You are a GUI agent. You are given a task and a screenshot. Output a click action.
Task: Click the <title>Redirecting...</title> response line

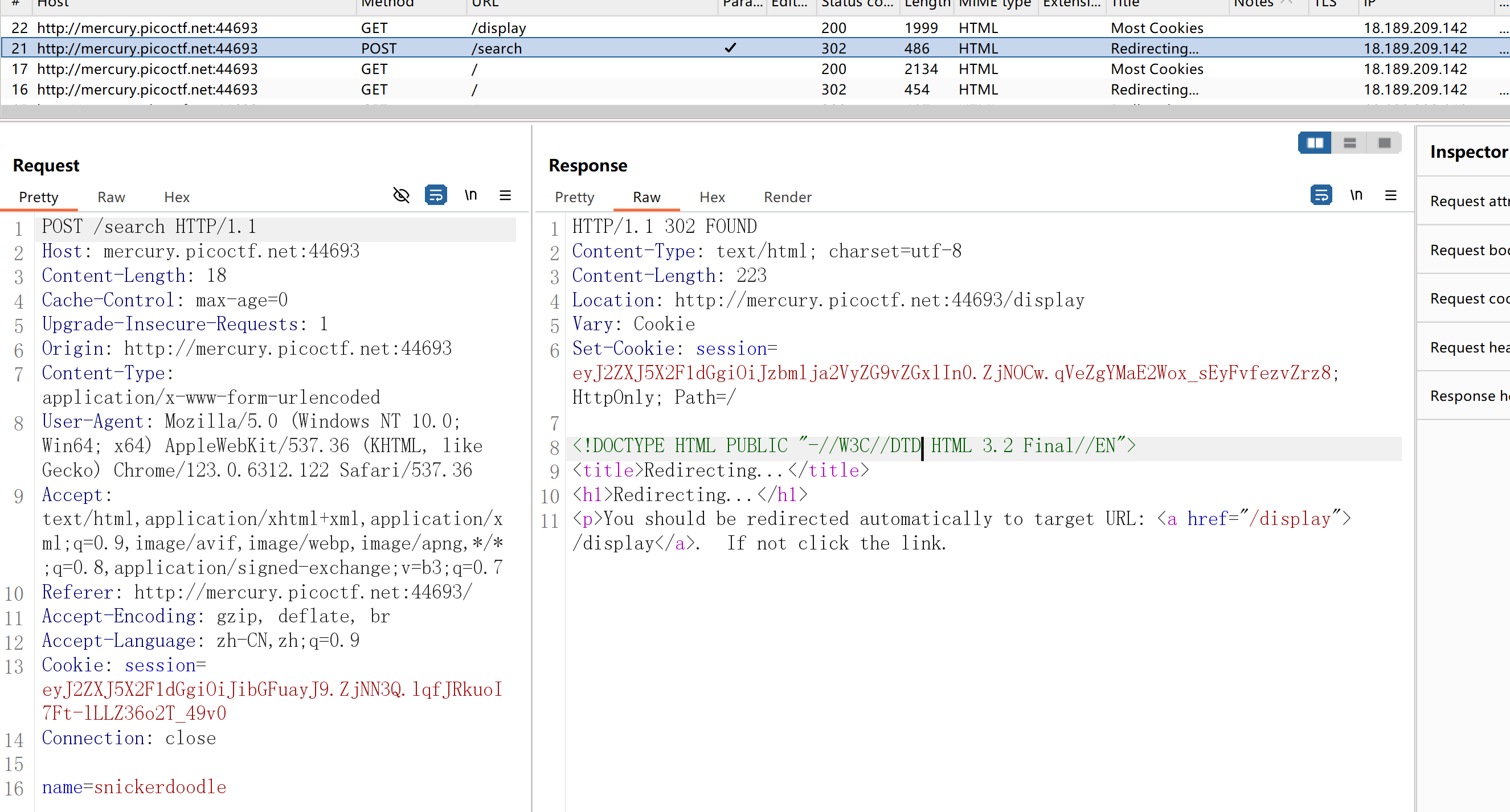pyautogui.click(x=721, y=470)
